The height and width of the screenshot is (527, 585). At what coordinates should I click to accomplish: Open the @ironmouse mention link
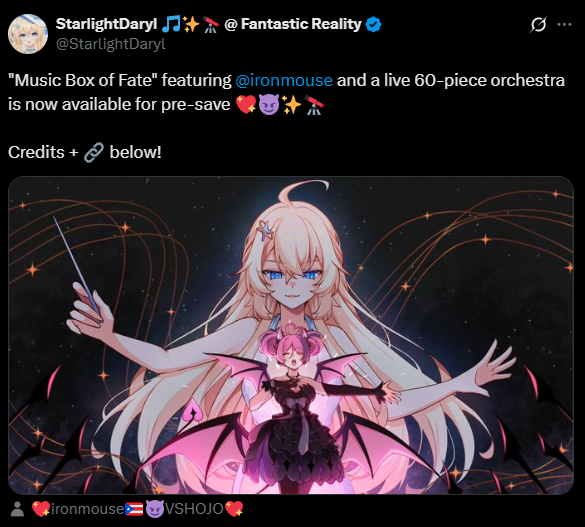coord(284,81)
